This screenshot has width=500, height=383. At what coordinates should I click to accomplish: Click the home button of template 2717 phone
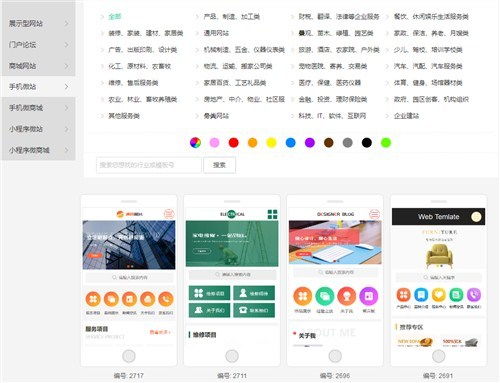click(x=129, y=356)
